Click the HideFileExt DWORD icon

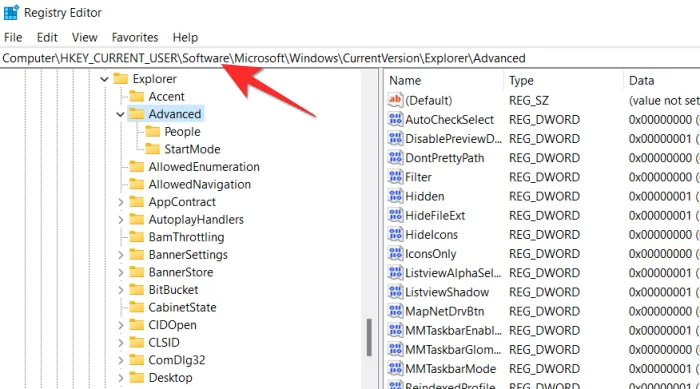pos(396,215)
